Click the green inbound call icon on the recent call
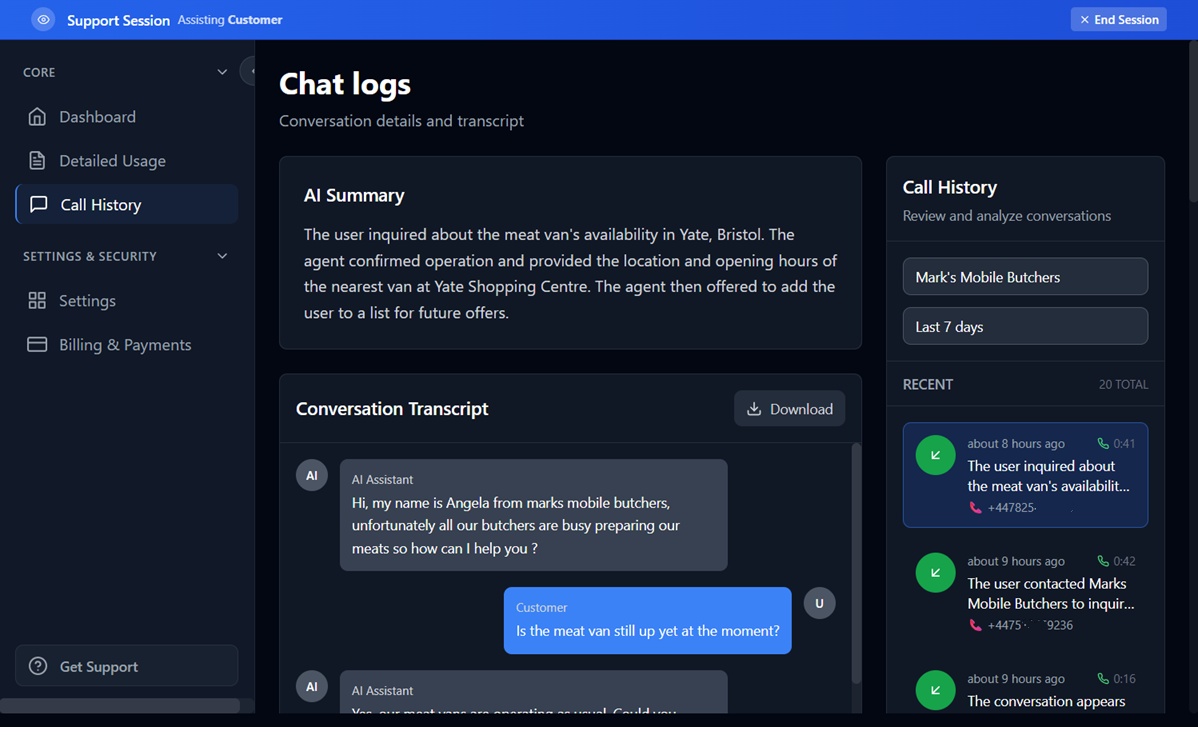Screen dimensions: 1198x735 click(935, 454)
